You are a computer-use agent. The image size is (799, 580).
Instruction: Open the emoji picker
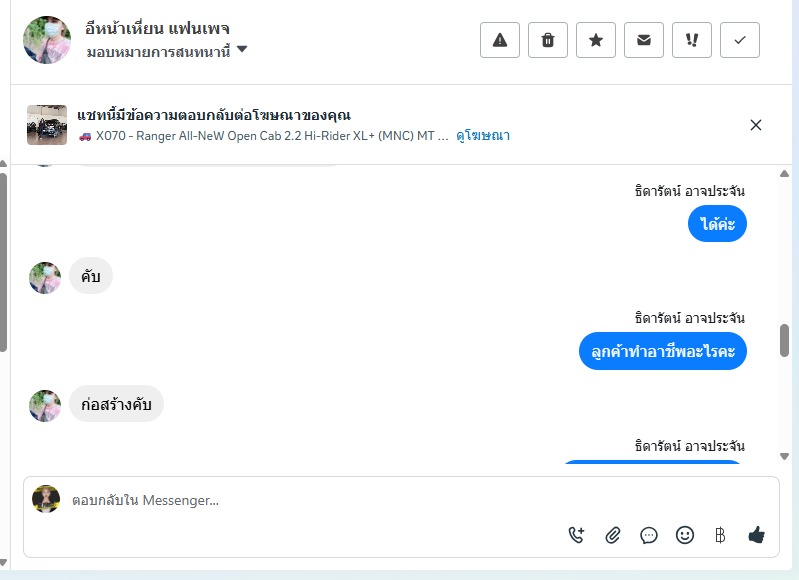[685, 535]
